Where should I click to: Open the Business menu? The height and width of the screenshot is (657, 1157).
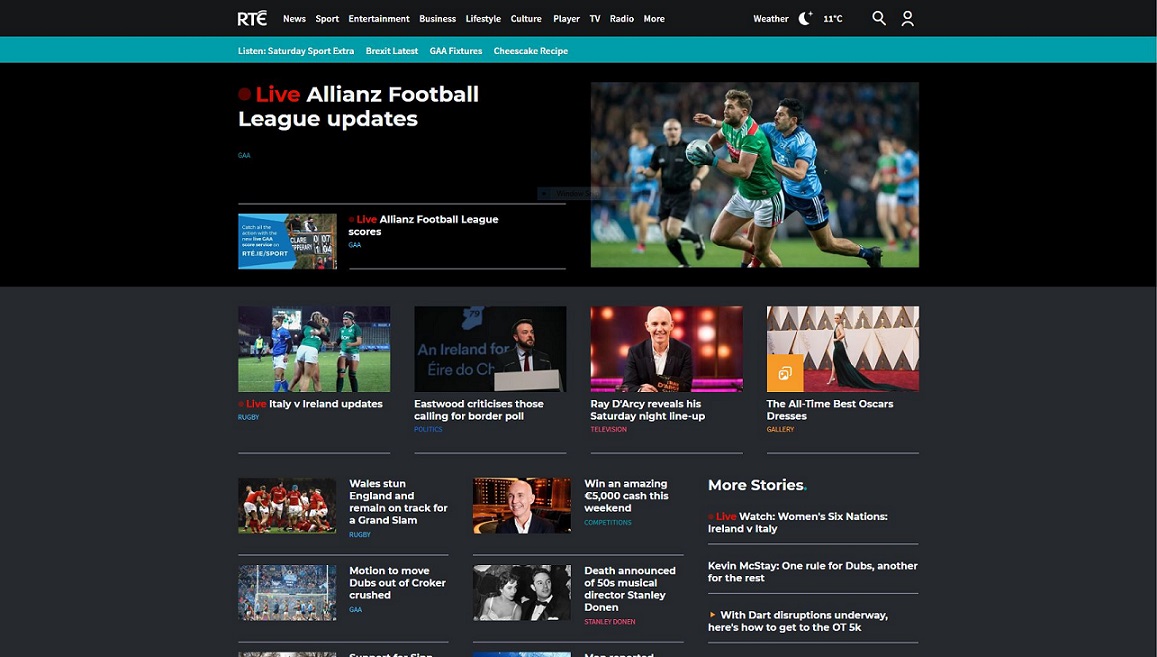pos(438,19)
